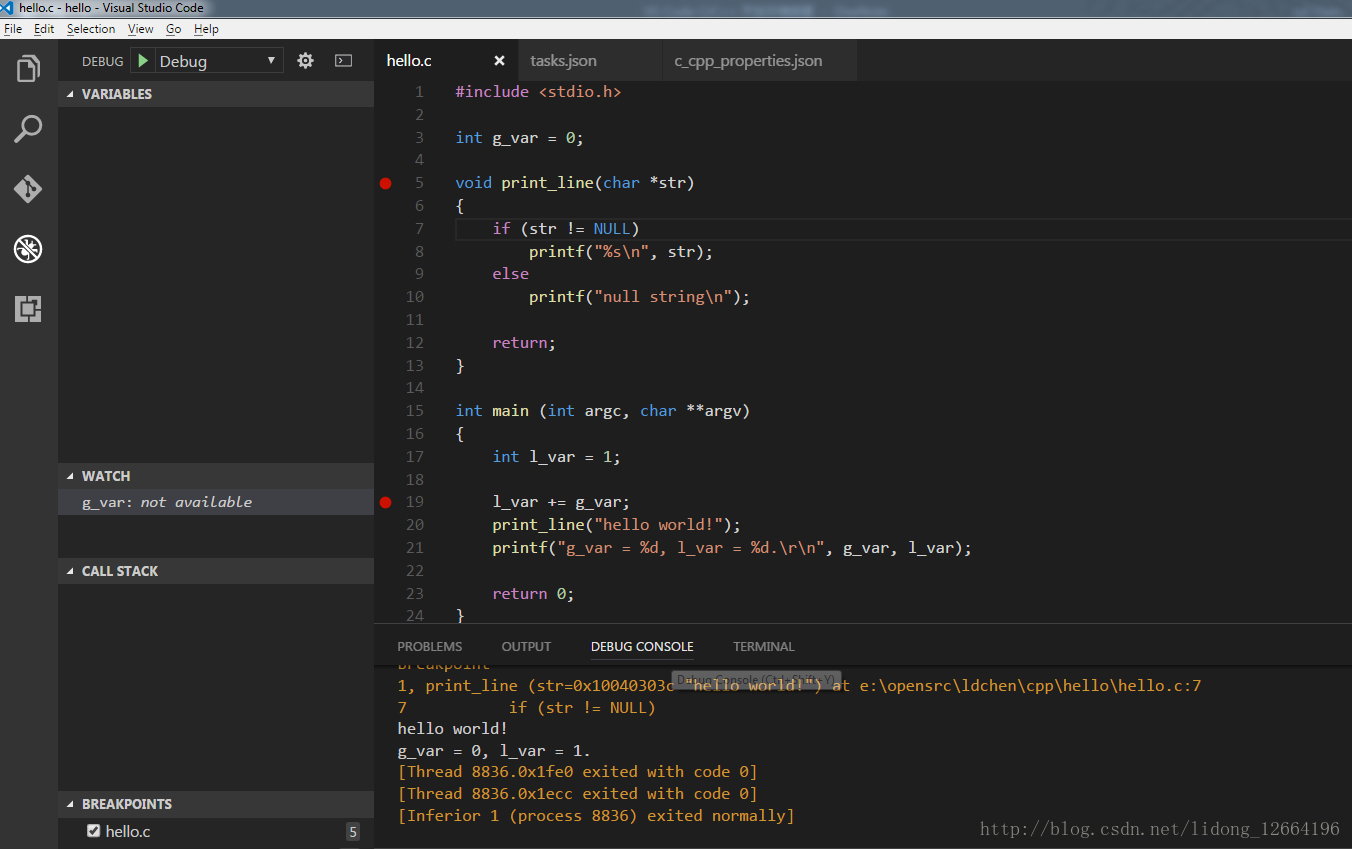The width and height of the screenshot is (1352, 849).
Task: Collapse the WATCH section
Action: [105, 476]
